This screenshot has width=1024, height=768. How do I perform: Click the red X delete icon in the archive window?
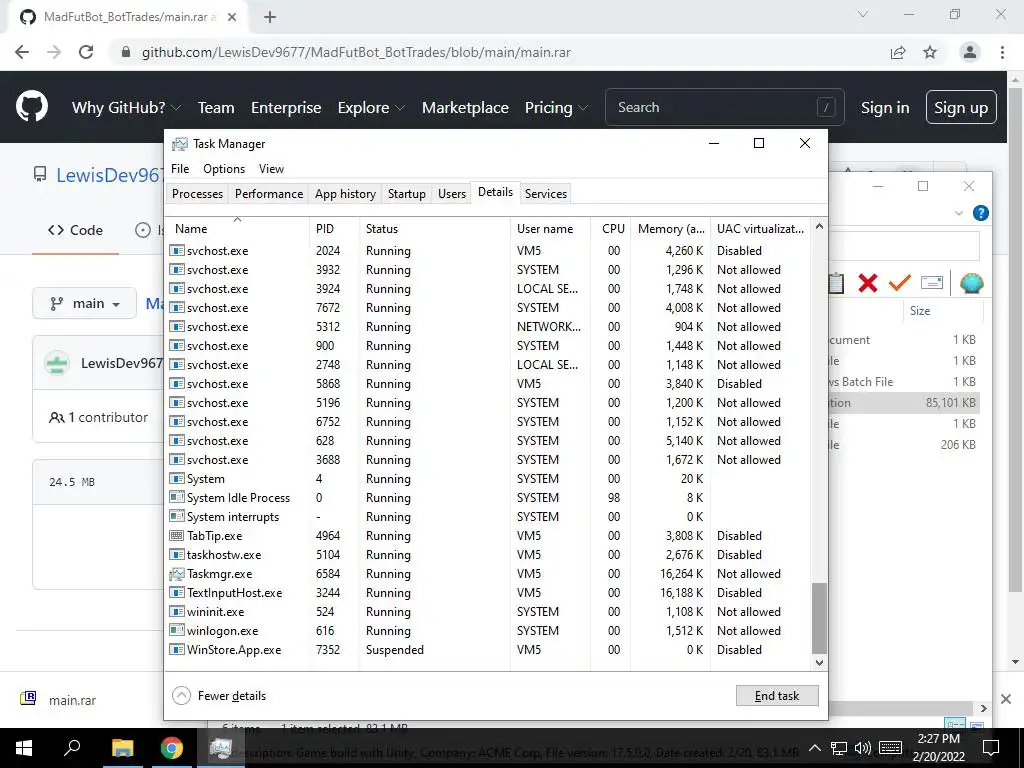point(867,283)
